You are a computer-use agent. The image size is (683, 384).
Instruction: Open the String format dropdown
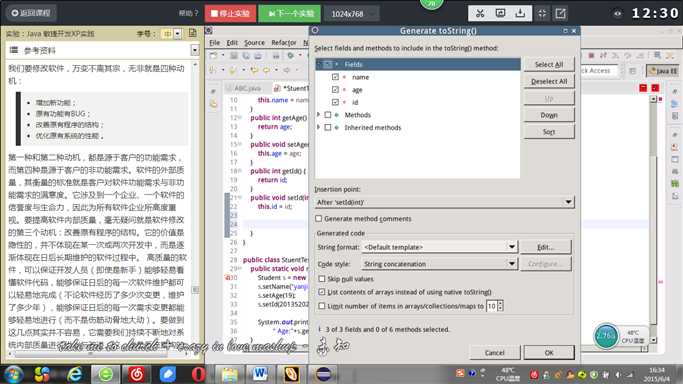440,247
